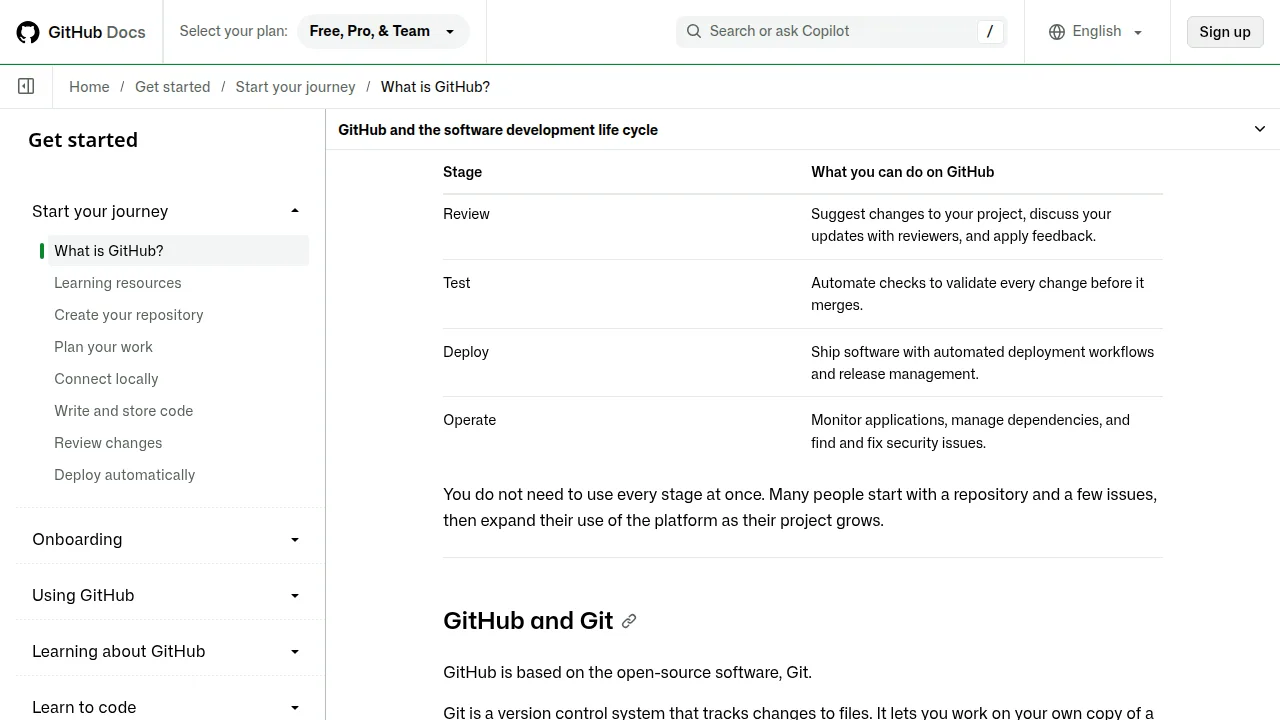Open Review changes sidebar link
This screenshot has width=1280, height=720.
108,443
